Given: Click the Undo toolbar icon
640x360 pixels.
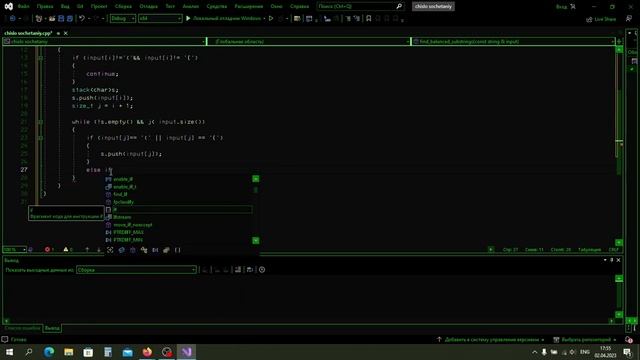Looking at the screenshot, I should click(82, 18).
